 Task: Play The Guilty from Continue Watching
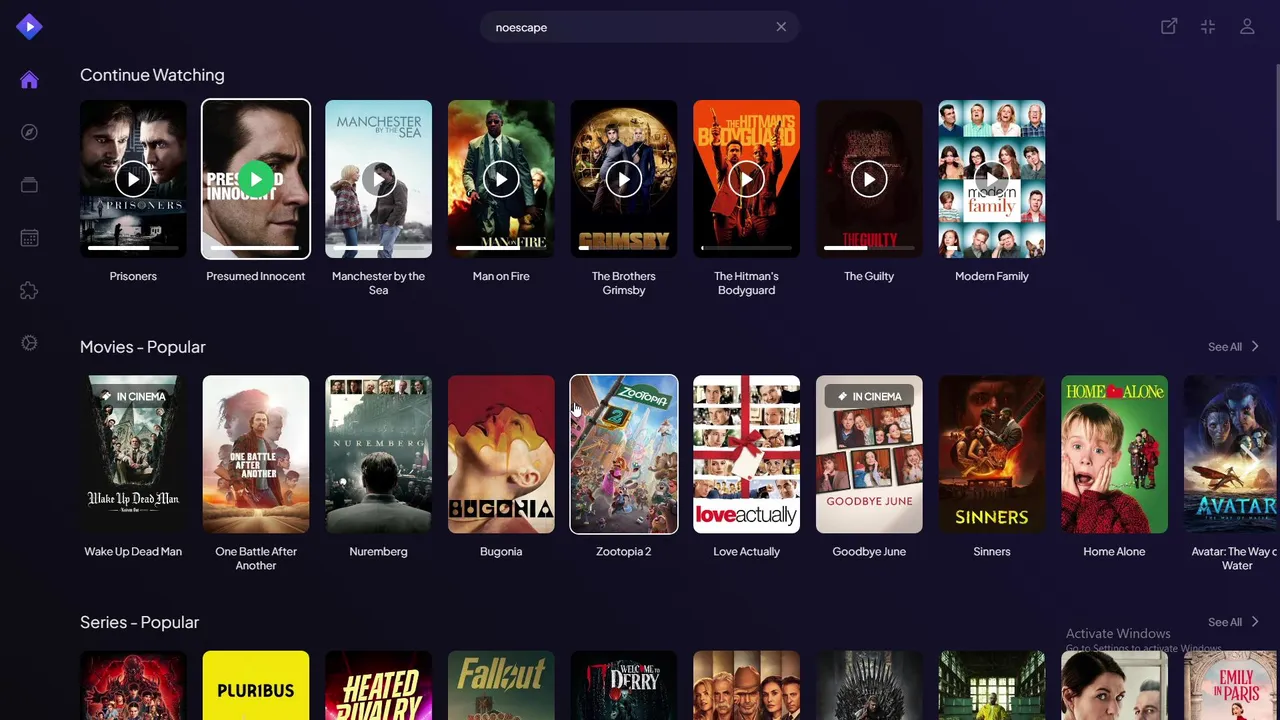point(869,179)
